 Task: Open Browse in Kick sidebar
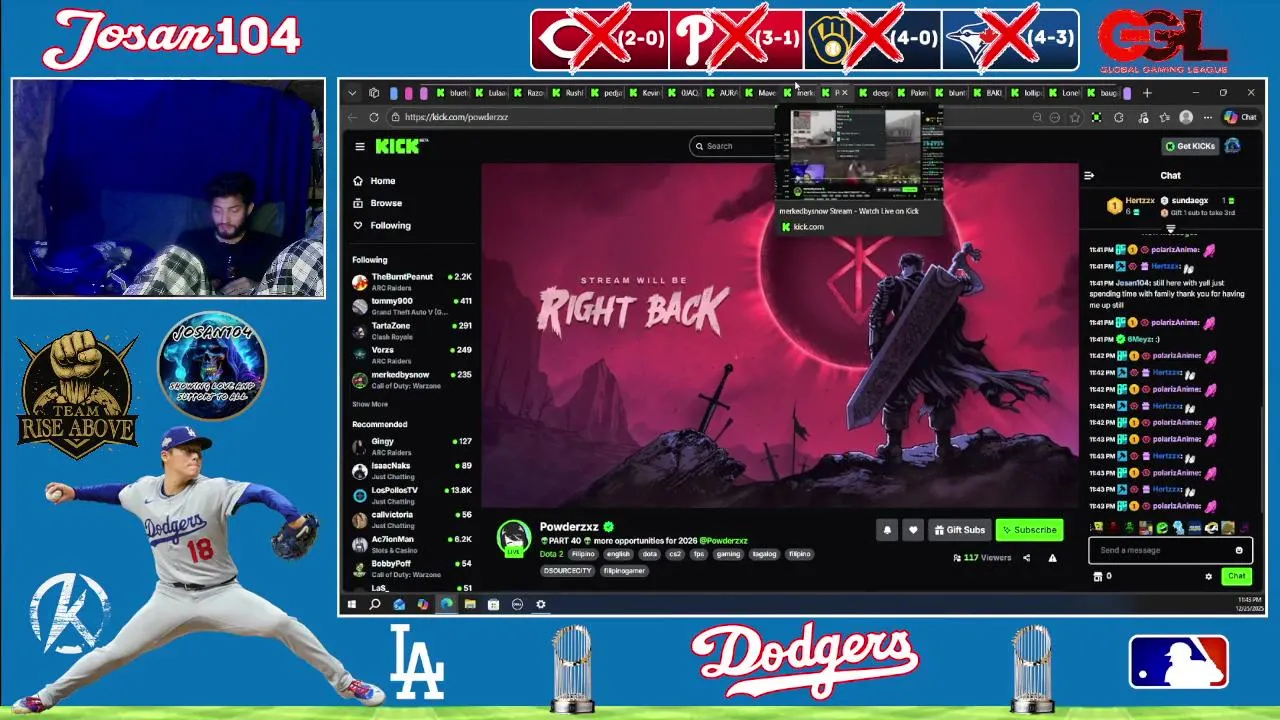377,203
